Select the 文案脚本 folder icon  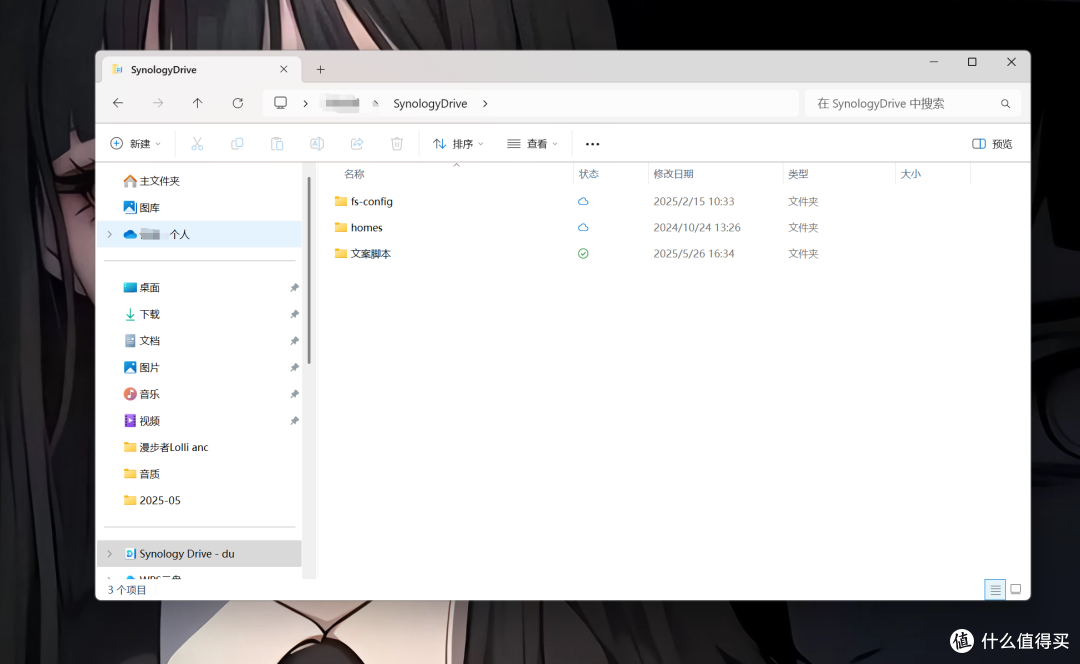coord(341,253)
